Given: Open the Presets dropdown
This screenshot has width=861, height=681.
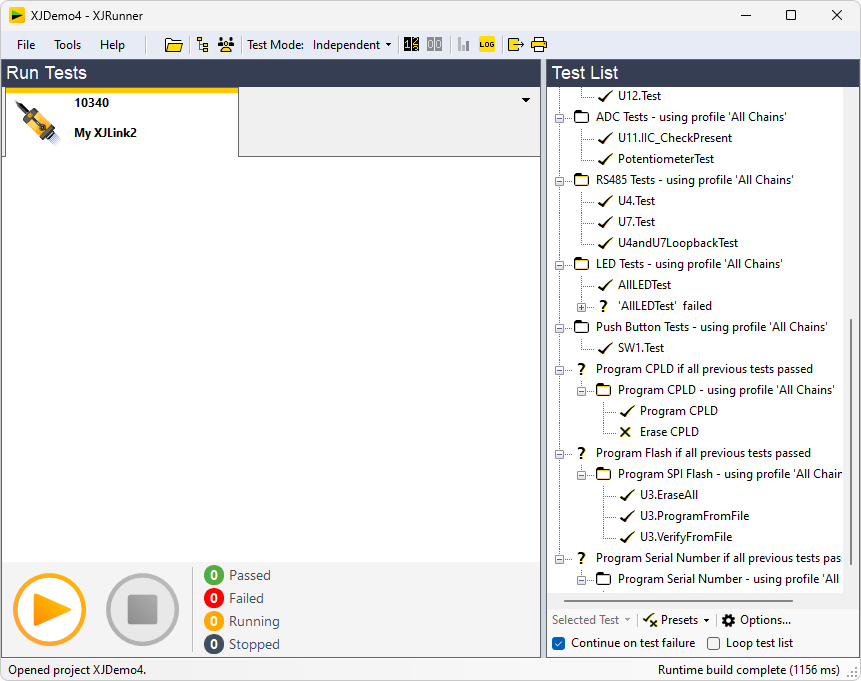Looking at the screenshot, I should [677, 620].
